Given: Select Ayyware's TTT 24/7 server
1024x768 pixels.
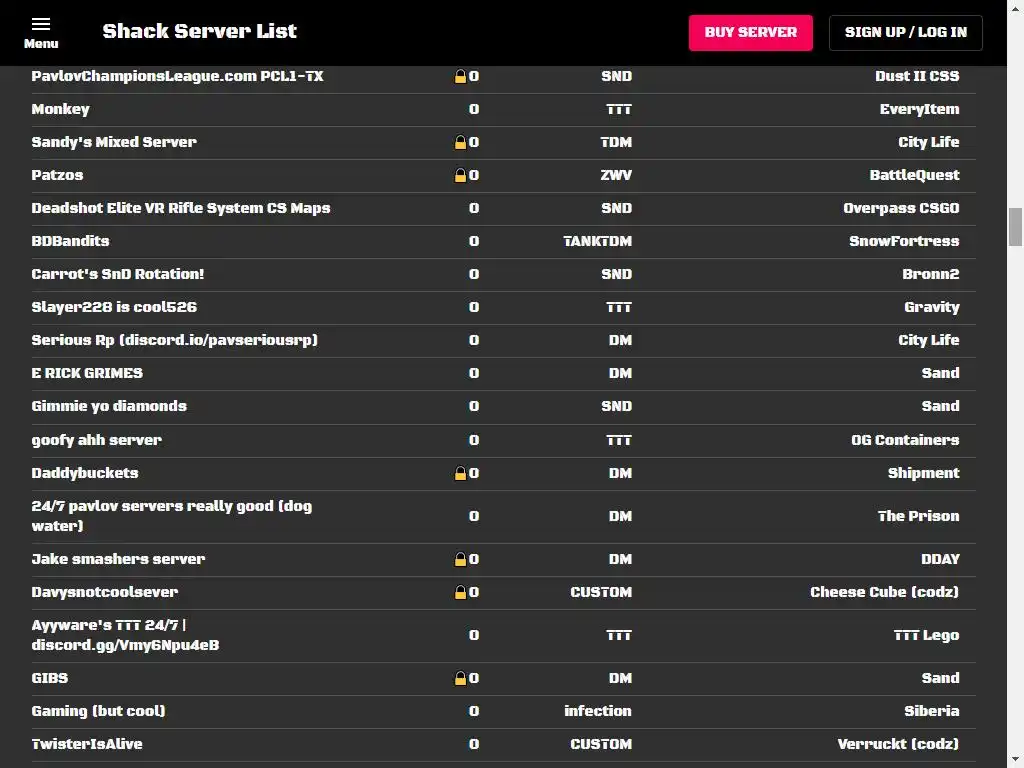Looking at the screenshot, I should [x=504, y=635].
